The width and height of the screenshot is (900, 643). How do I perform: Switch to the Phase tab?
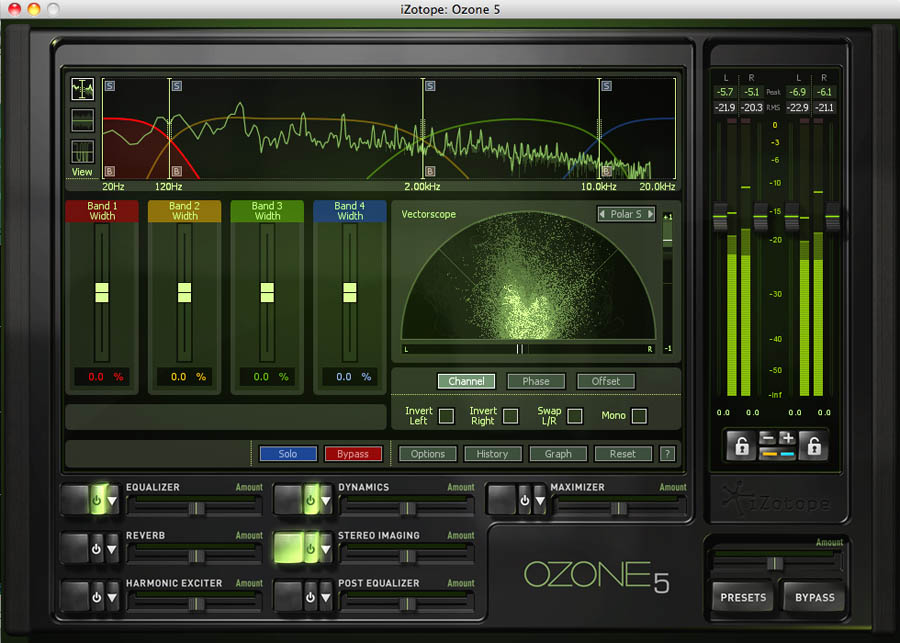536,381
